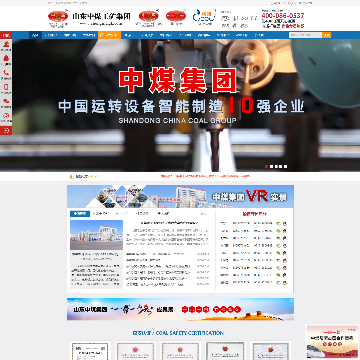
Task: Click the red header label atop the sidebar
Action: pyautogui.click(x=6, y=35)
